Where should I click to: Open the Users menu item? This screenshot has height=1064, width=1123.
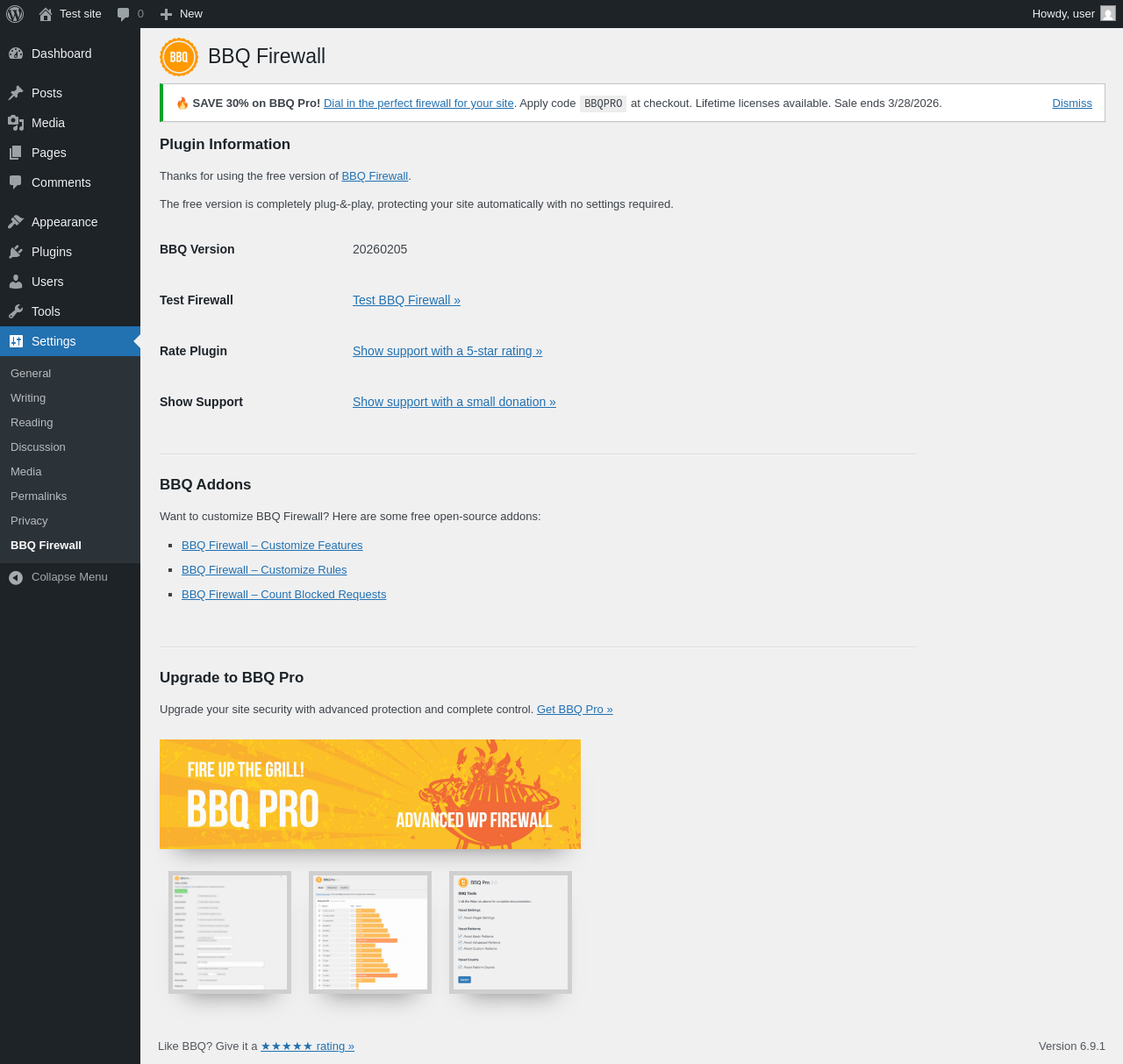tap(70, 282)
